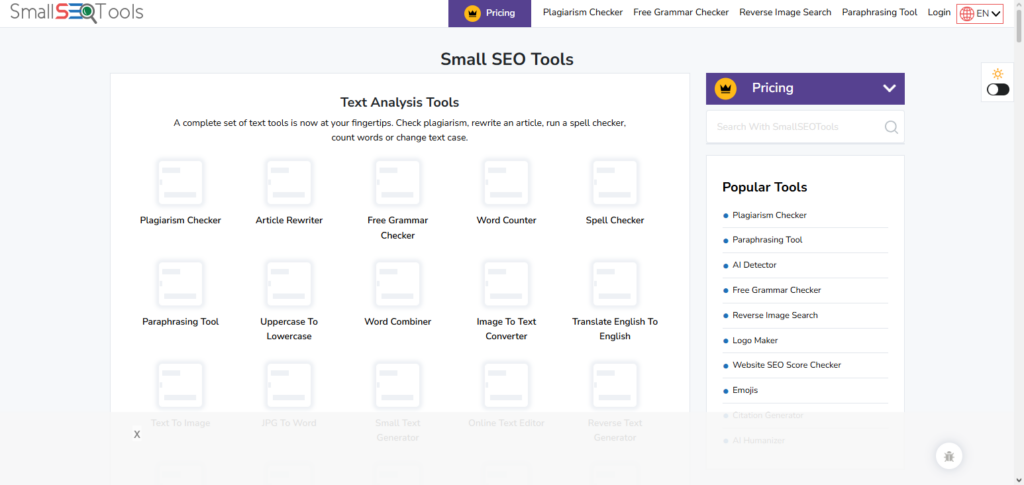The height and width of the screenshot is (485, 1024).
Task: Click the sun light-mode icon
Action: tap(997, 74)
